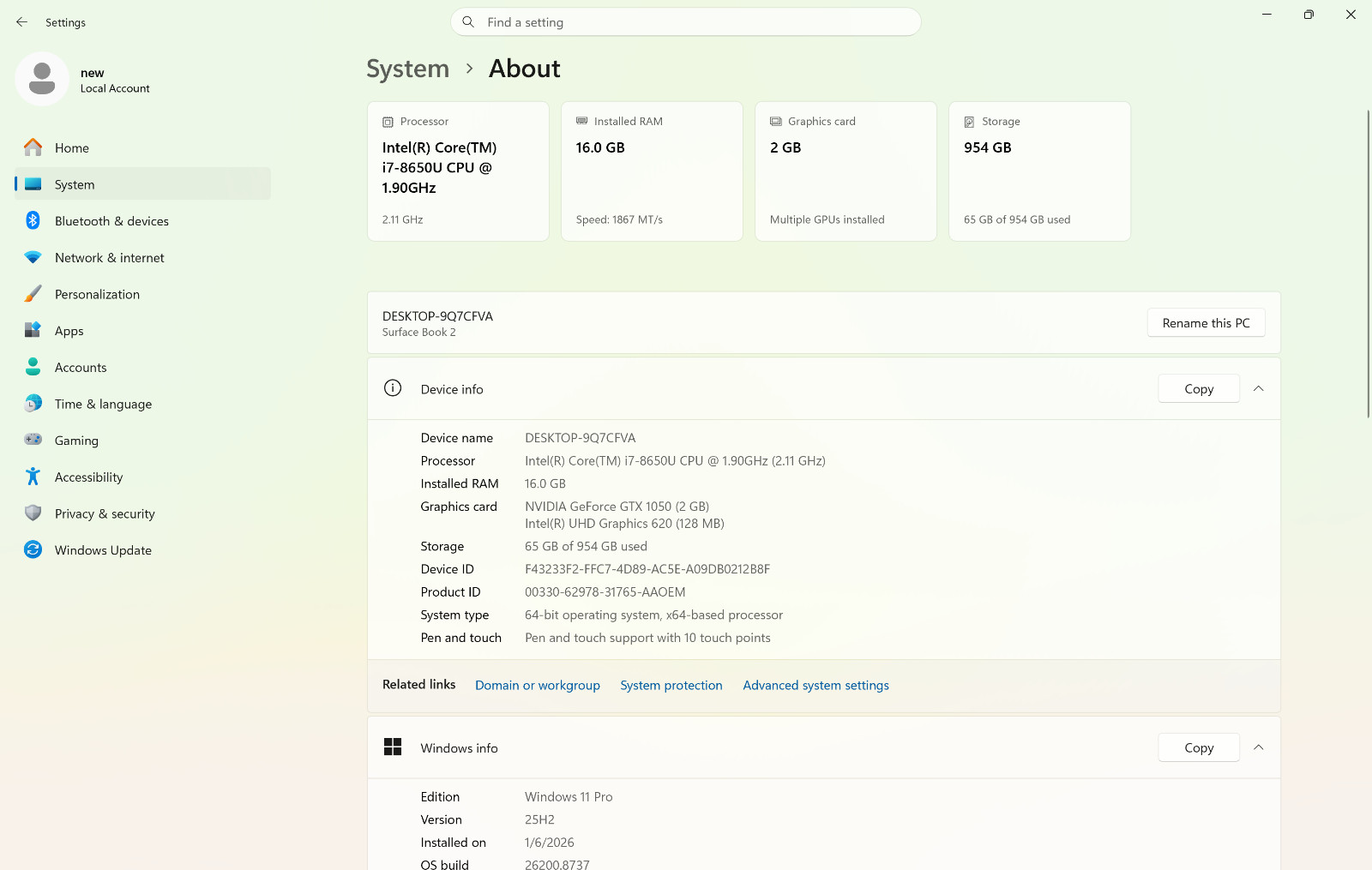Click System in the breadcrumb

[407, 69]
